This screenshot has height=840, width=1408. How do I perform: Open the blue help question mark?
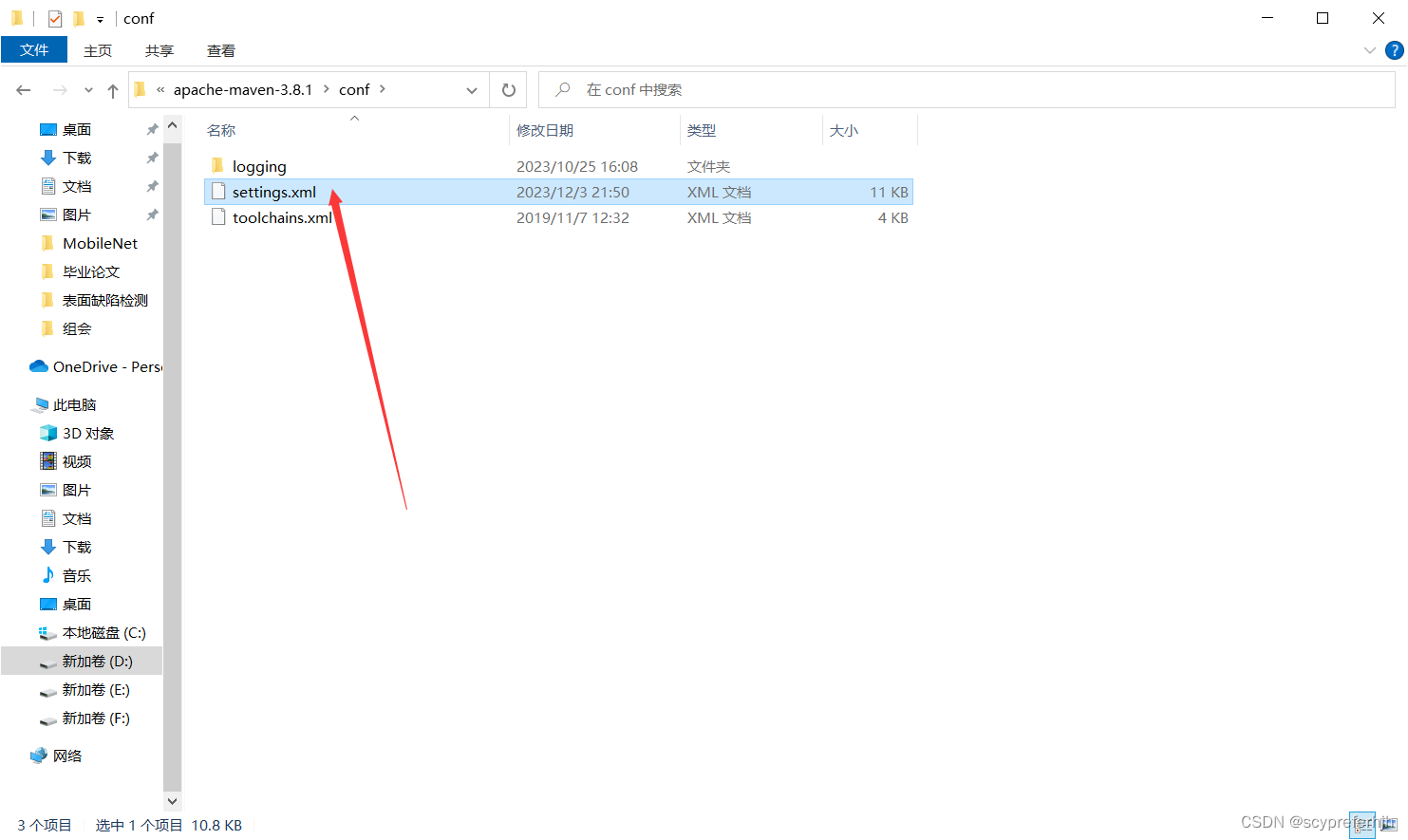click(x=1395, y=50)
